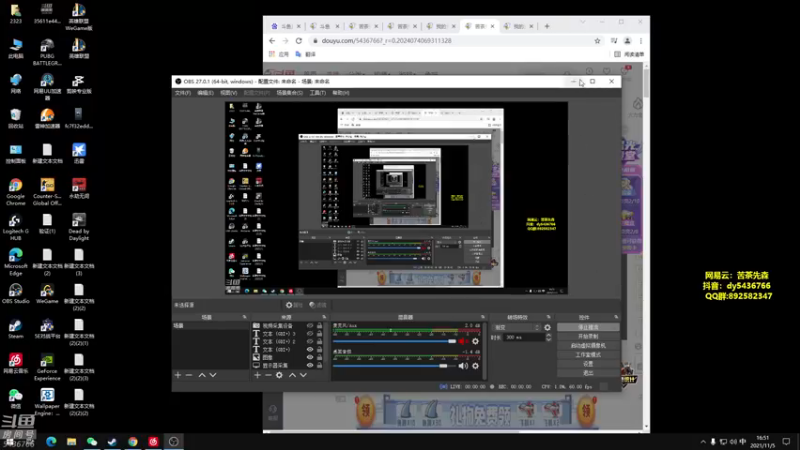
Task: Toggle visibility of 文本 (GDI+) 2 source
Action: point(310,341)
